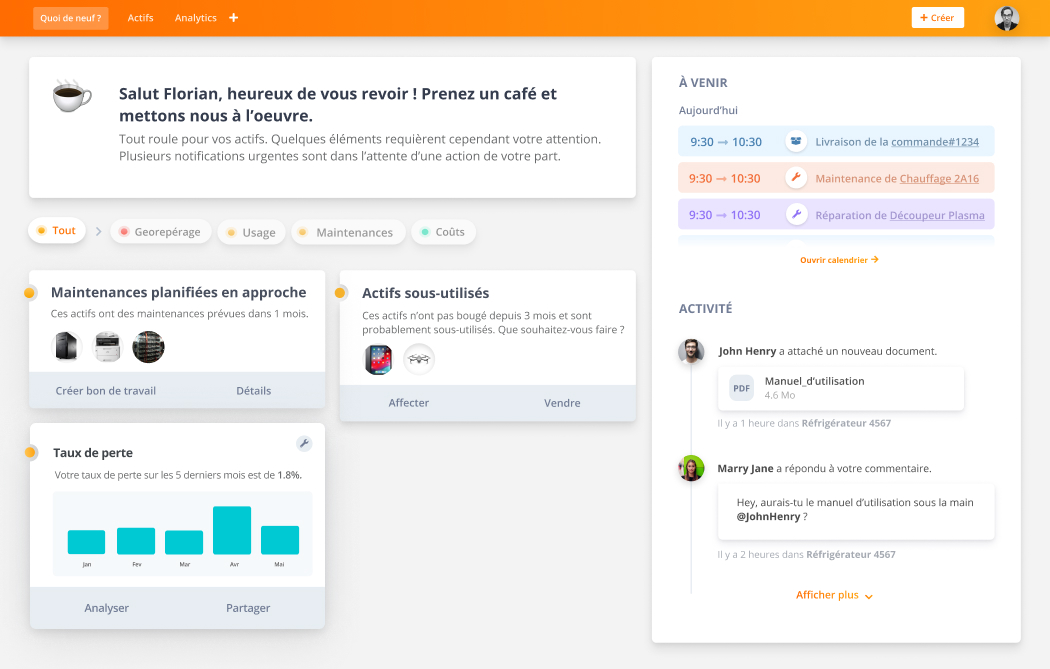The image size is (1050, 669).
Task: Click Partager on Taux de perte card
Action: (x=248, y=608)
